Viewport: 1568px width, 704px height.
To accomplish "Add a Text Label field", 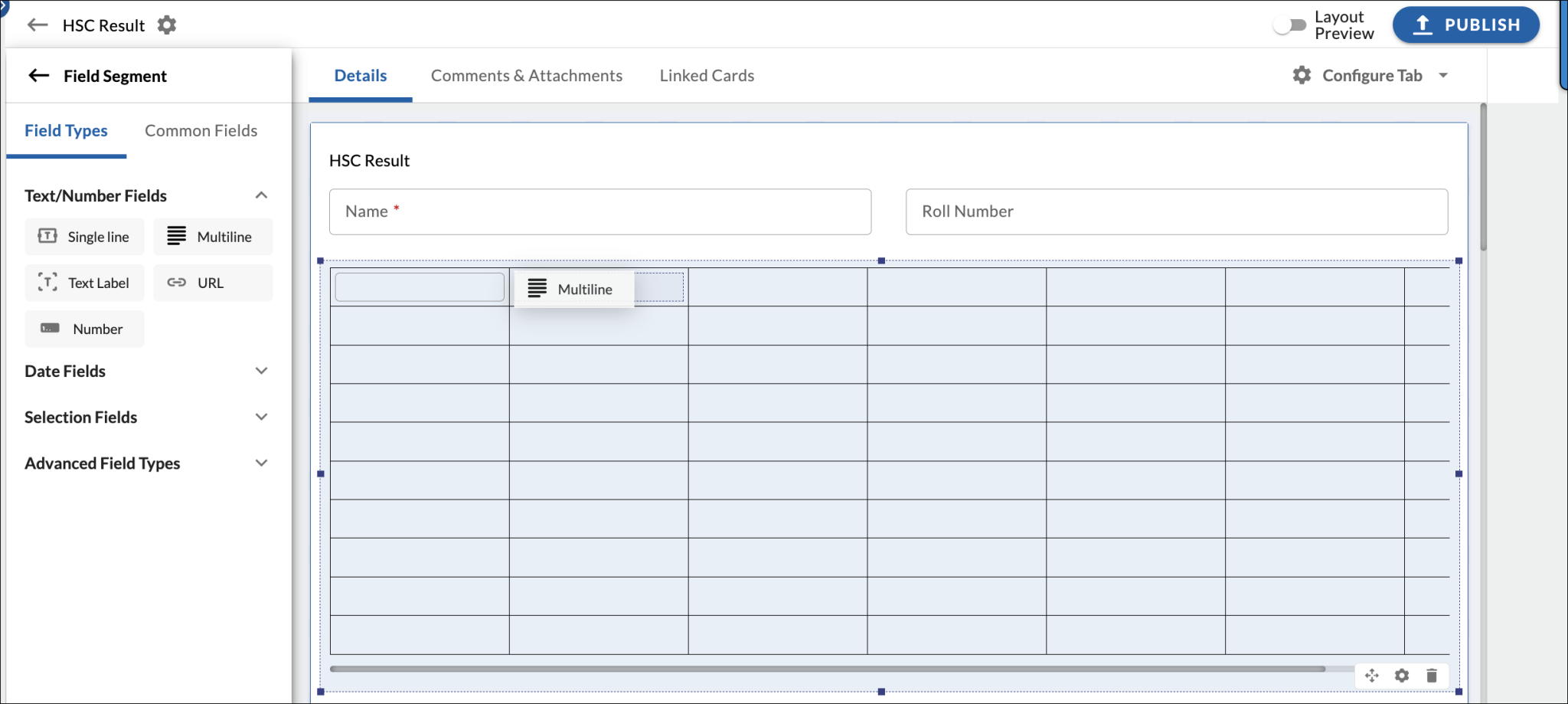I will (84, 283).
